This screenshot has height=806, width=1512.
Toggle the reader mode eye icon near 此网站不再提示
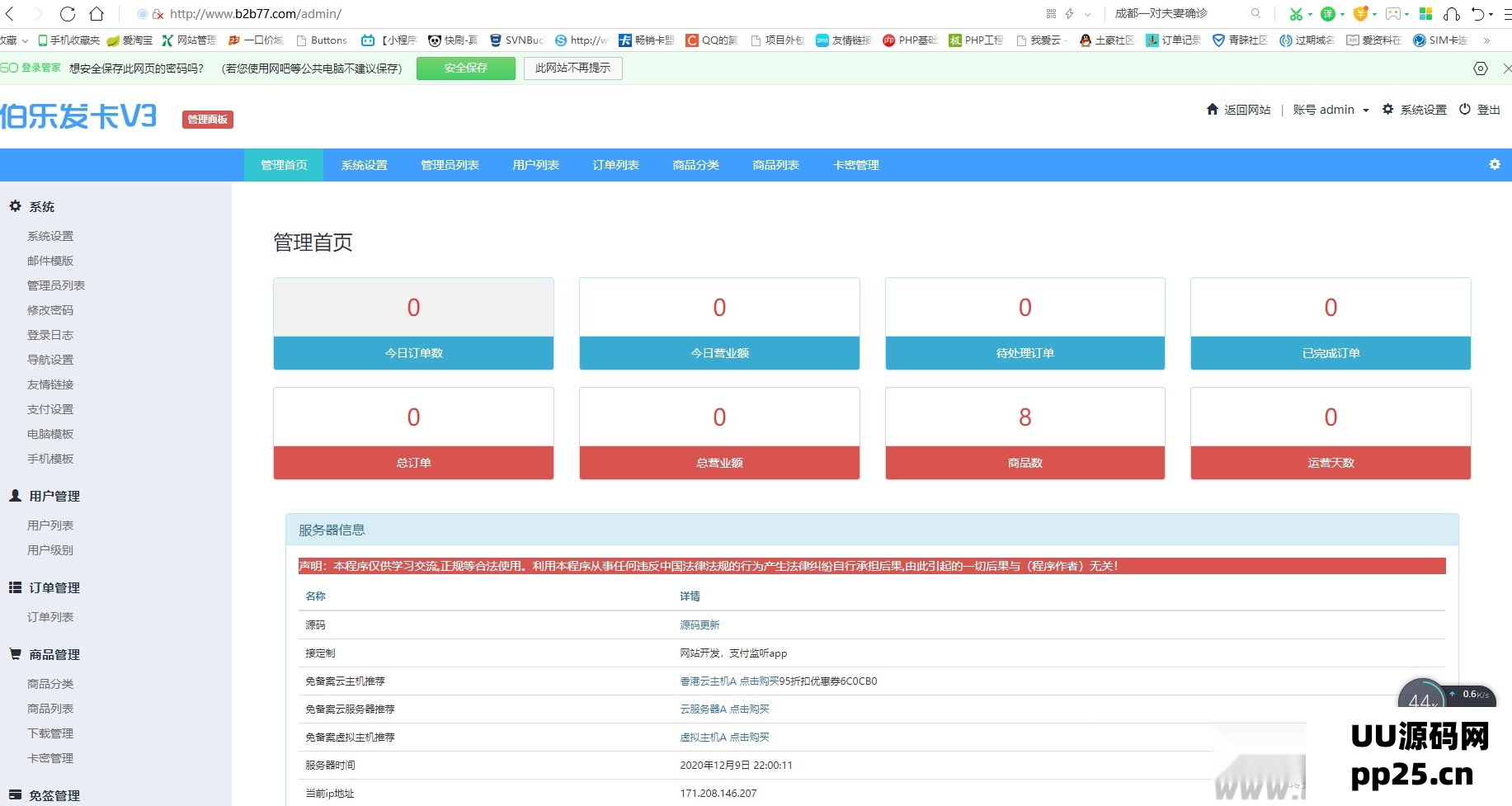pyautogui.click(x=1481, y=69)
